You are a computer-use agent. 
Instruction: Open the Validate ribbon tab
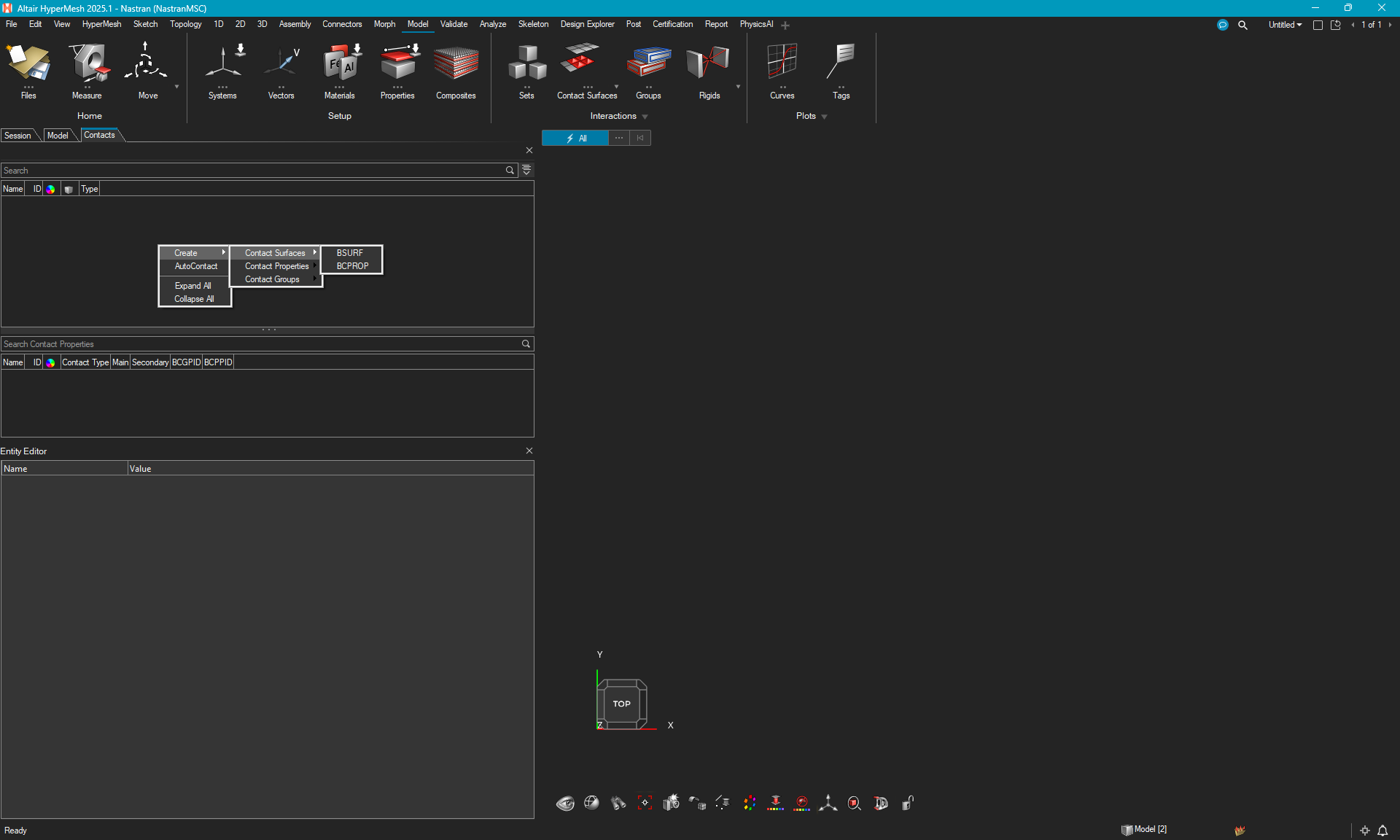[454, 24]
